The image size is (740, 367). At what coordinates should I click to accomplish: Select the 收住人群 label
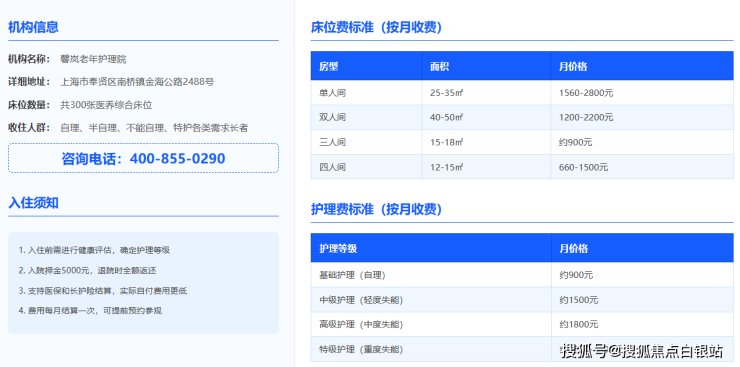29,127
